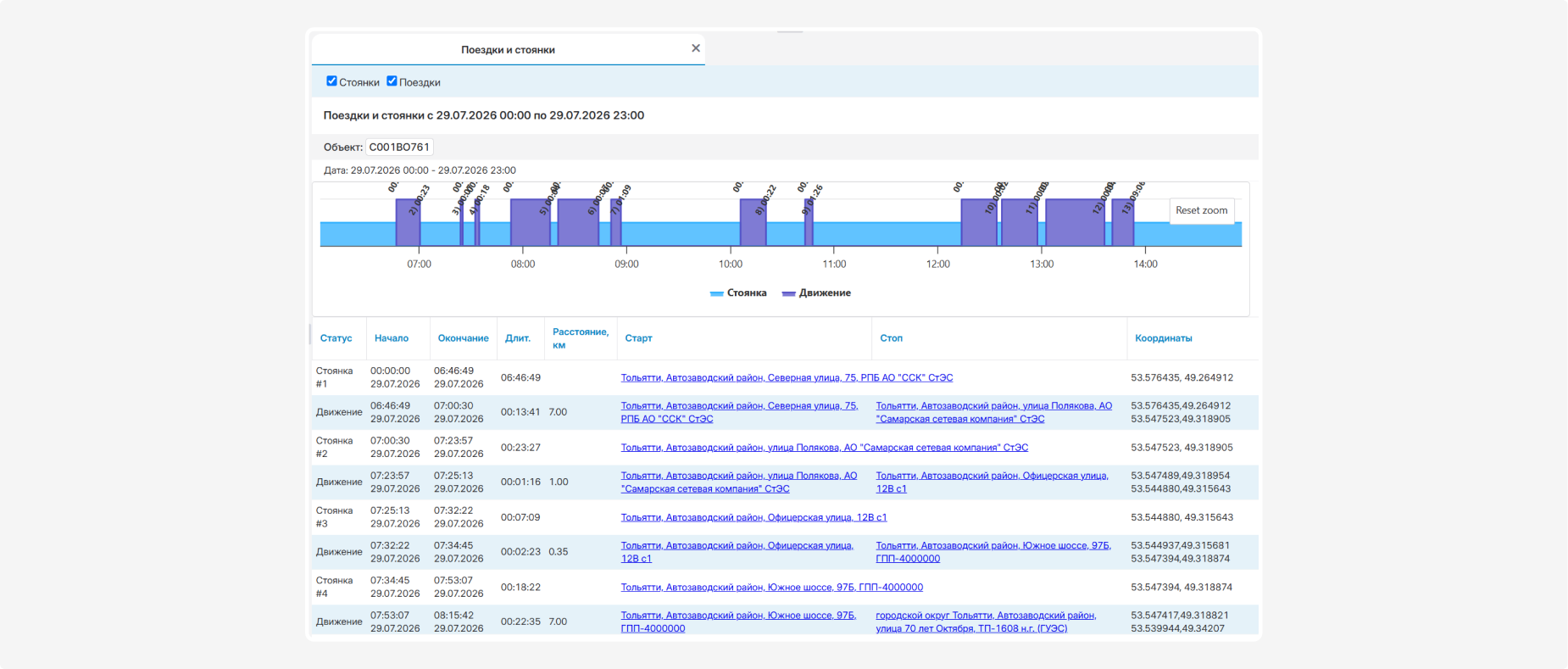Open Стоянка #4 link Южное шоссе, 97Б
This screenshot has height=669, width=1568.
771,587
